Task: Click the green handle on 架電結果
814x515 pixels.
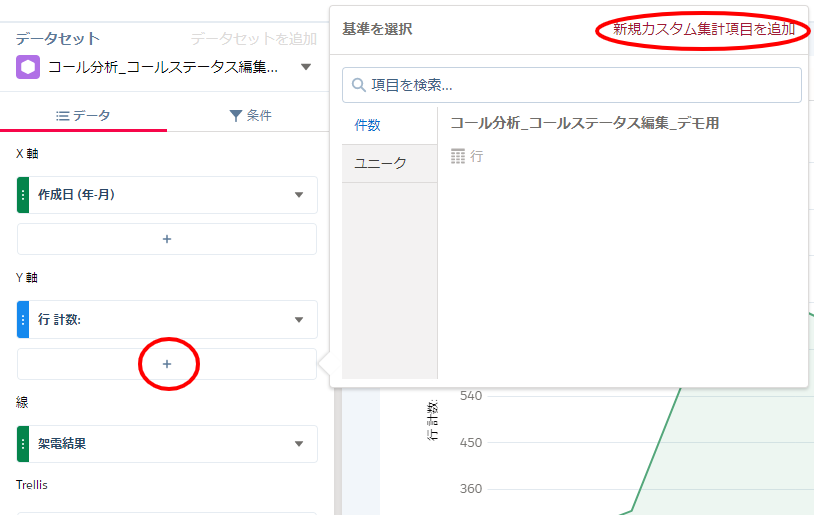Action: (x=23, y=444)
